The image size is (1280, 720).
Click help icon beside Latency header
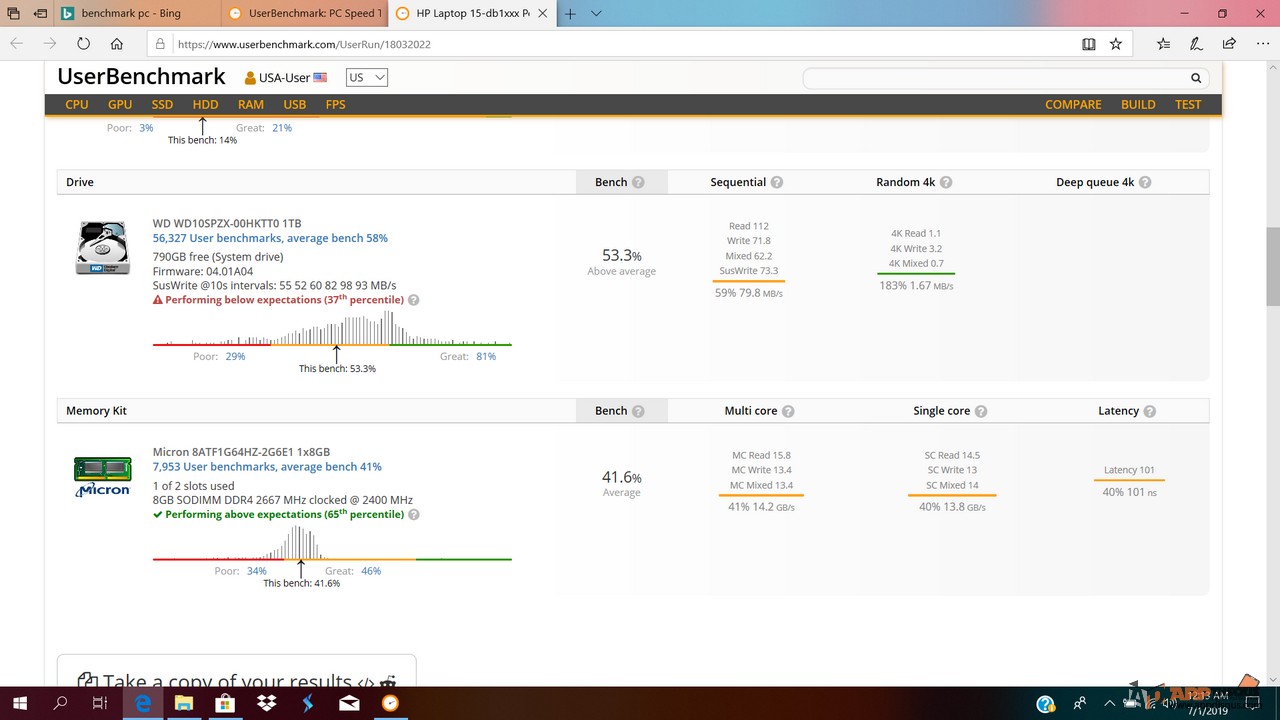pos(1150,411)
